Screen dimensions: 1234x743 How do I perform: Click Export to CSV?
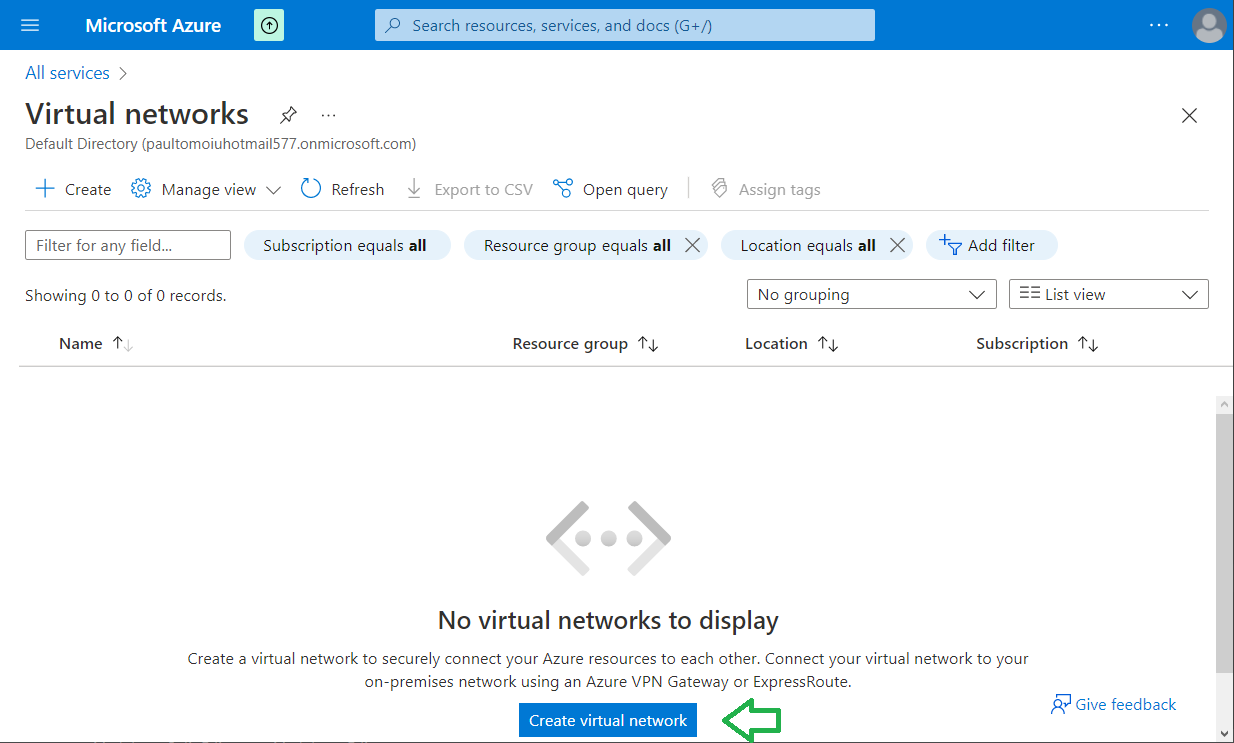[x=469, y=189]
